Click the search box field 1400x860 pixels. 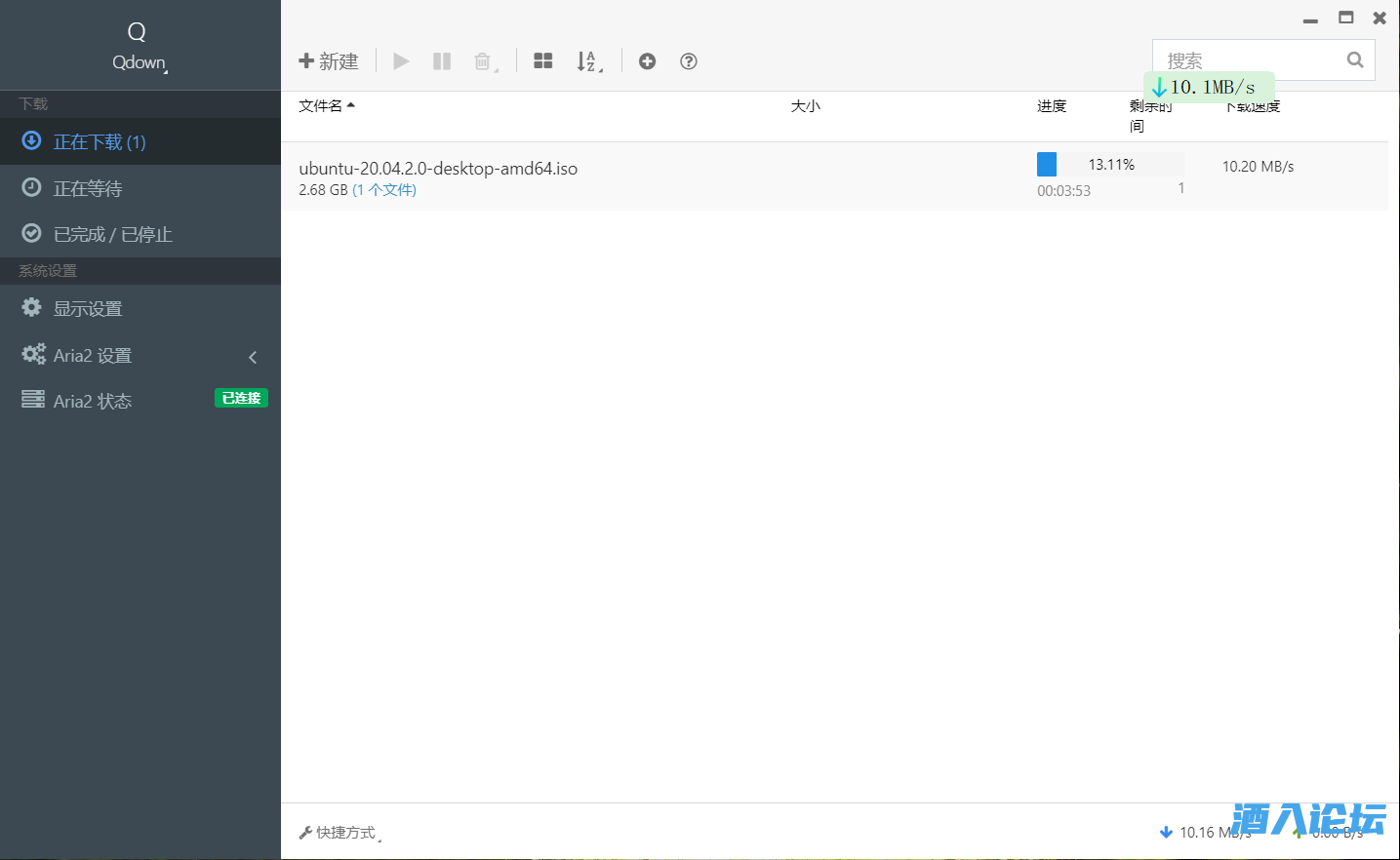(x=1249, y=60)
